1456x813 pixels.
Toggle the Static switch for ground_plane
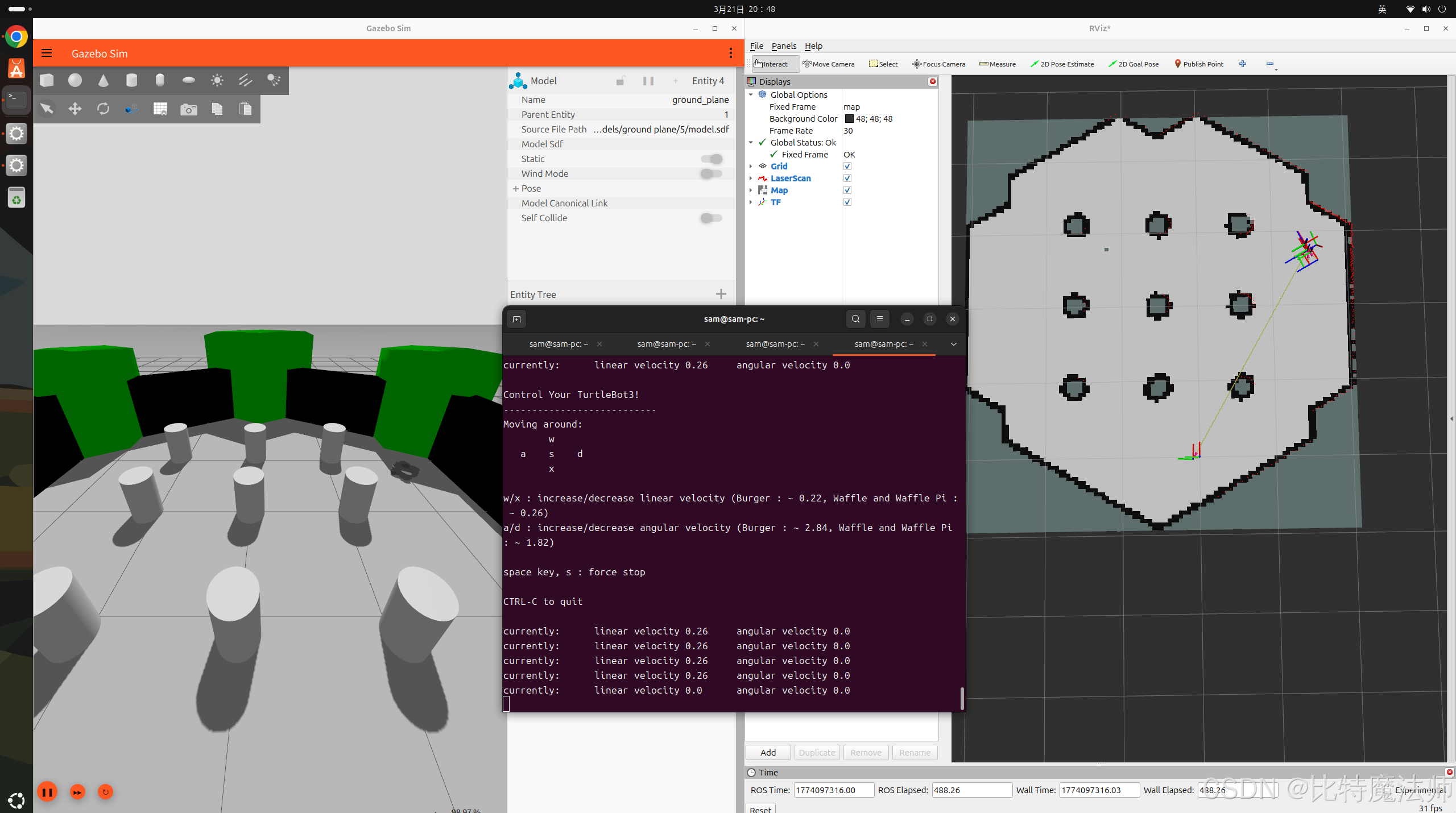point(711,159)
